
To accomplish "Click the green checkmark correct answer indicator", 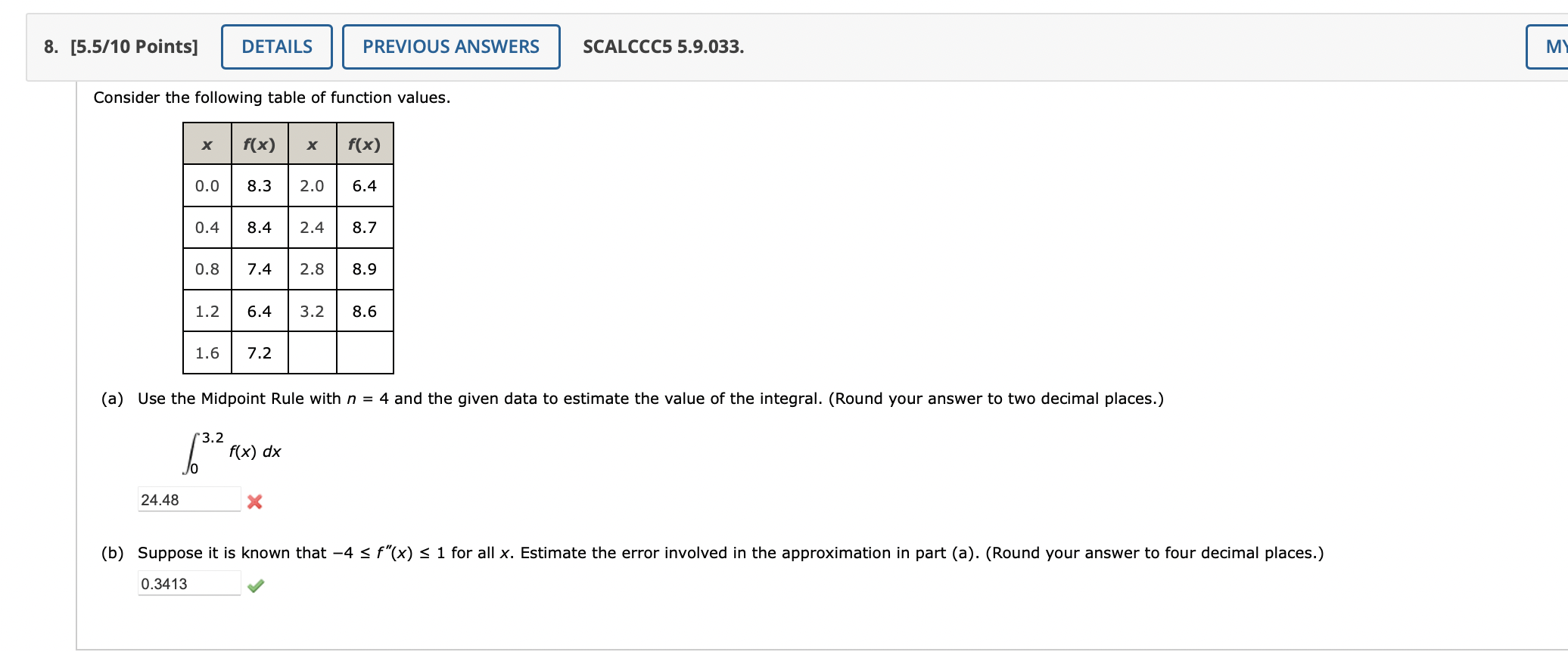I will (255, 585).
